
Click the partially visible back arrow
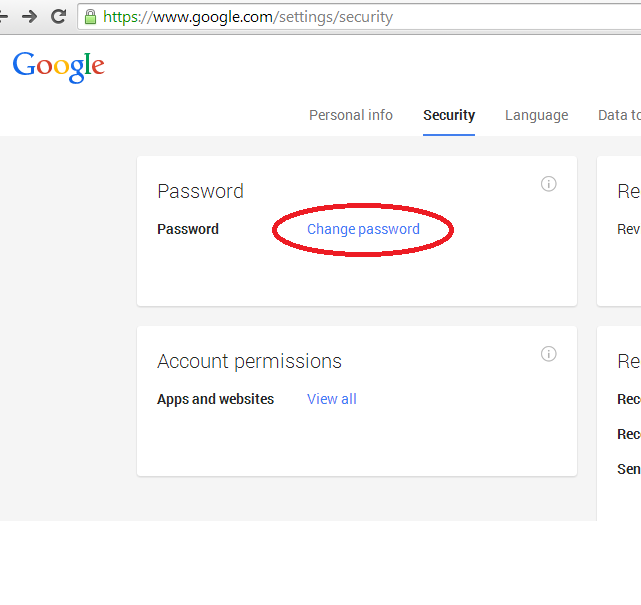[x=4, y=16]
